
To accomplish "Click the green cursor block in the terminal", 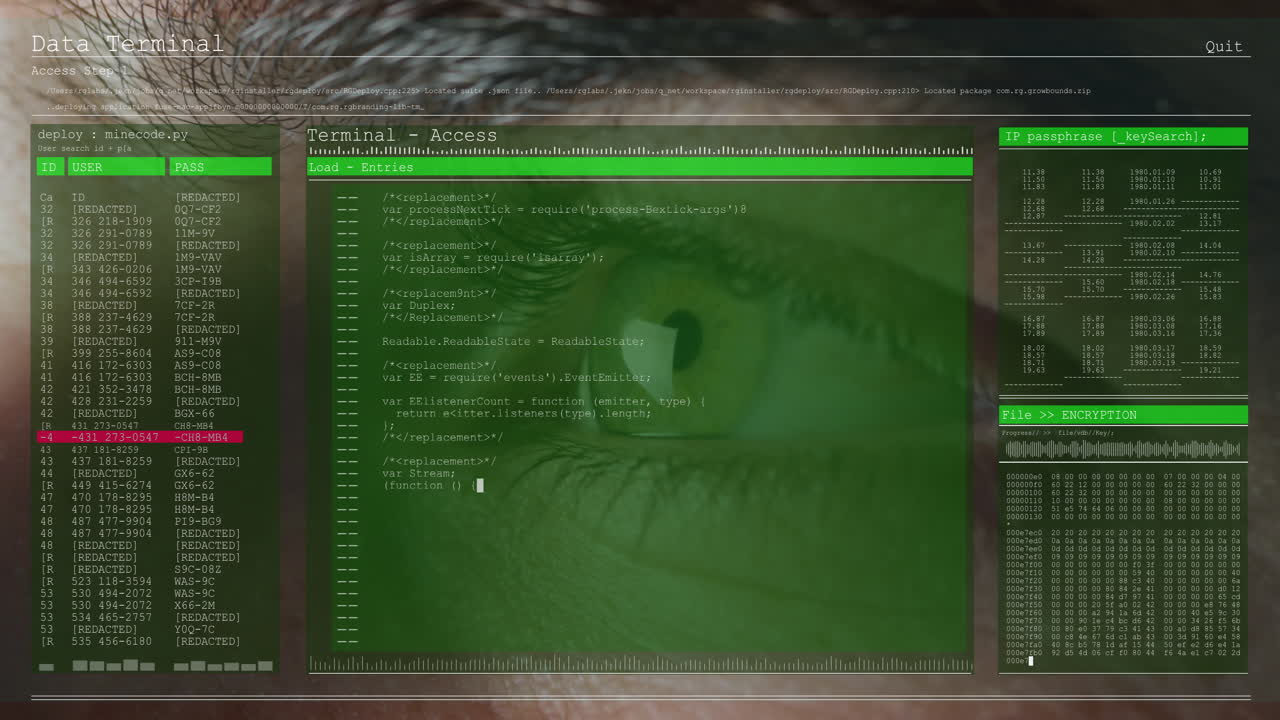I will click(x=480, y=486).
